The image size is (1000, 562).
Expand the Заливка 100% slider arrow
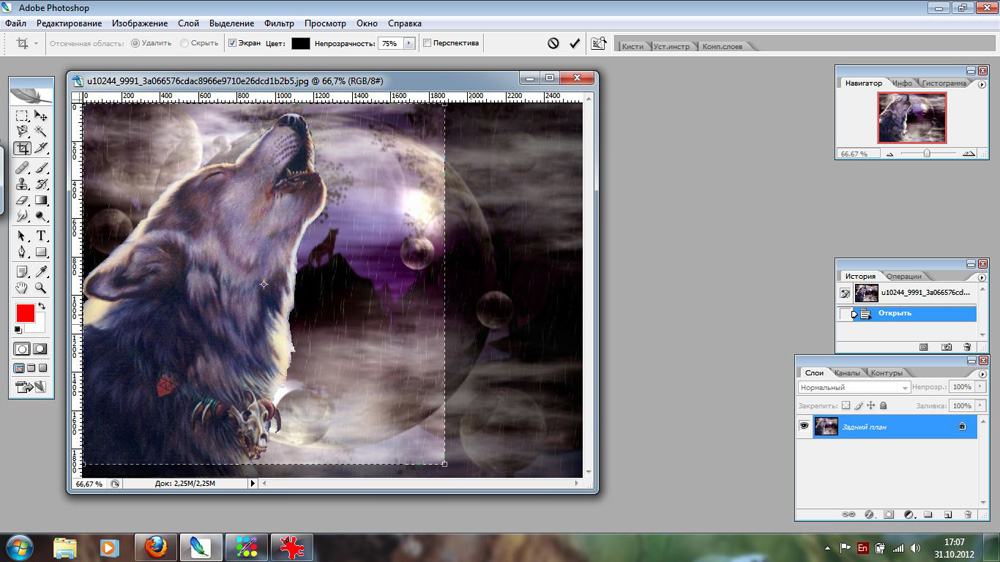tap(980, 406)
